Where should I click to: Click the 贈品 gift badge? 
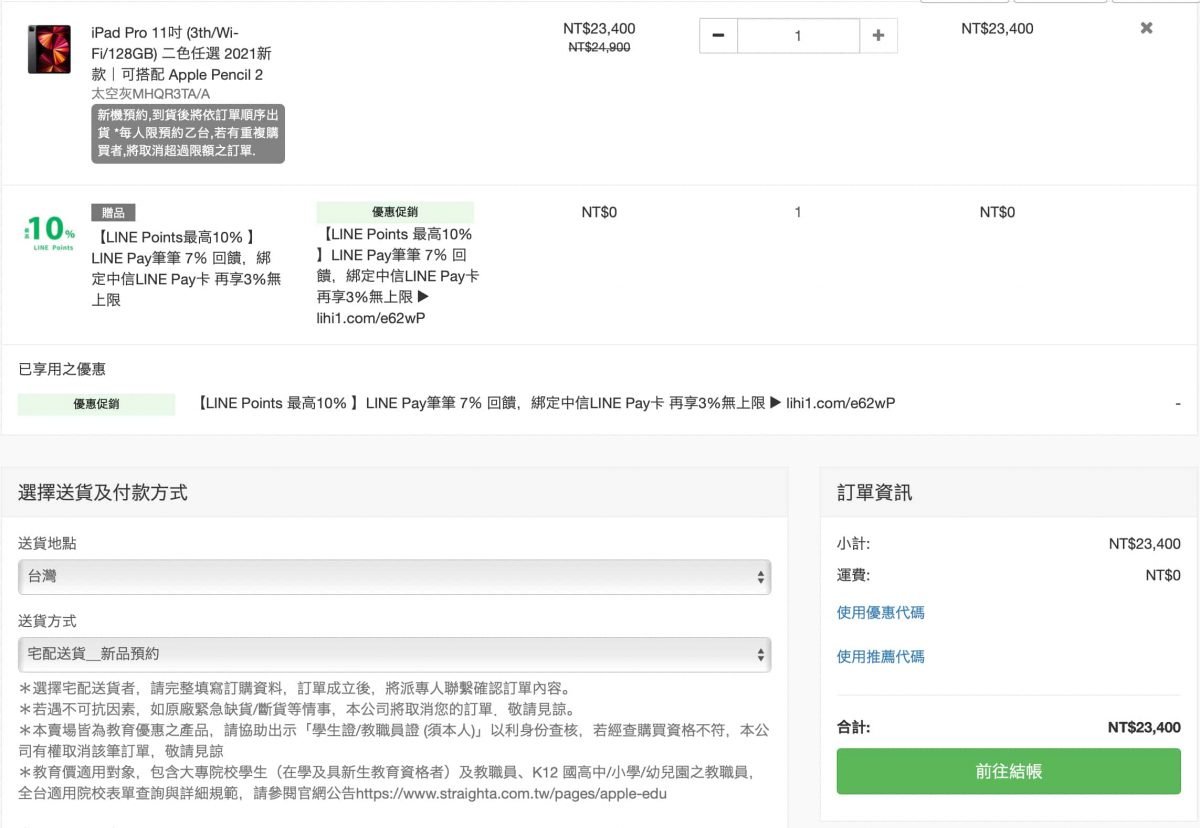[113, 212]
